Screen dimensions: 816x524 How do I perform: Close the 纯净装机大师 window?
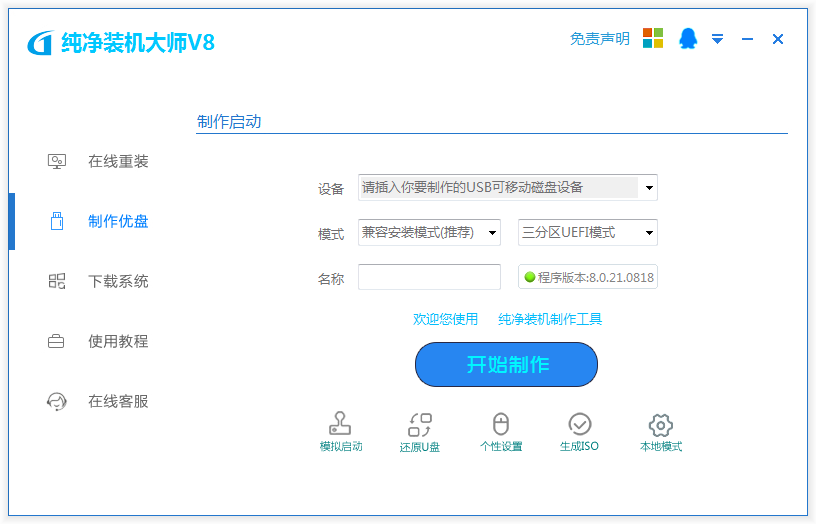click(x=777, y=39)
